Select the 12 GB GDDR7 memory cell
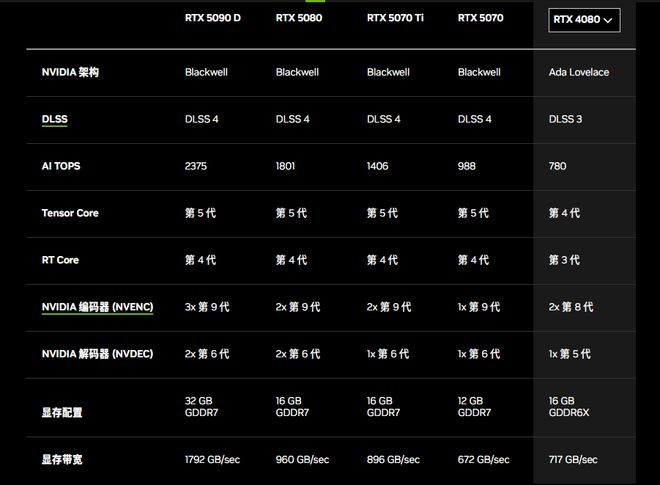660x485 pixels. 474,406
